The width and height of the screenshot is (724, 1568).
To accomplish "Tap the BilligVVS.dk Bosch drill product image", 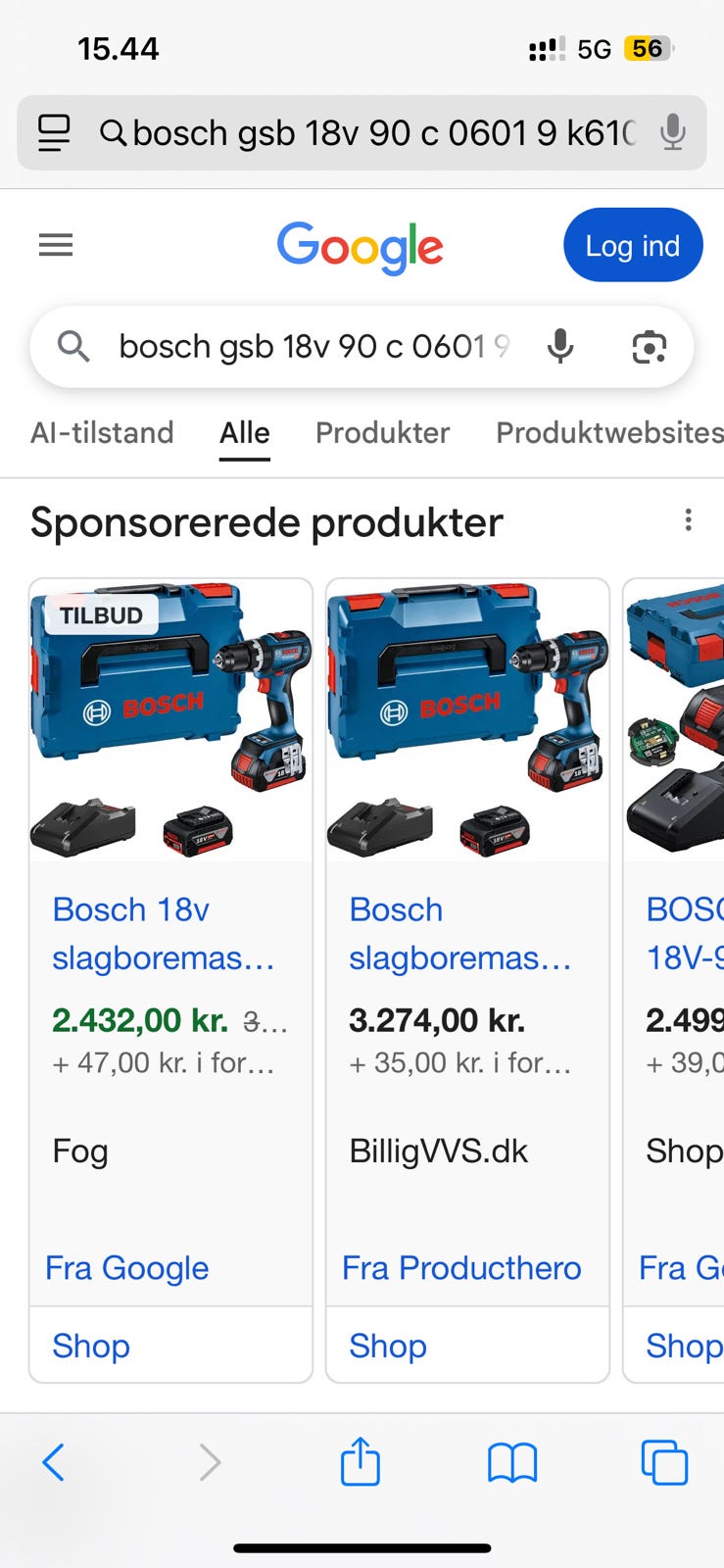I will tap(467, 720).
